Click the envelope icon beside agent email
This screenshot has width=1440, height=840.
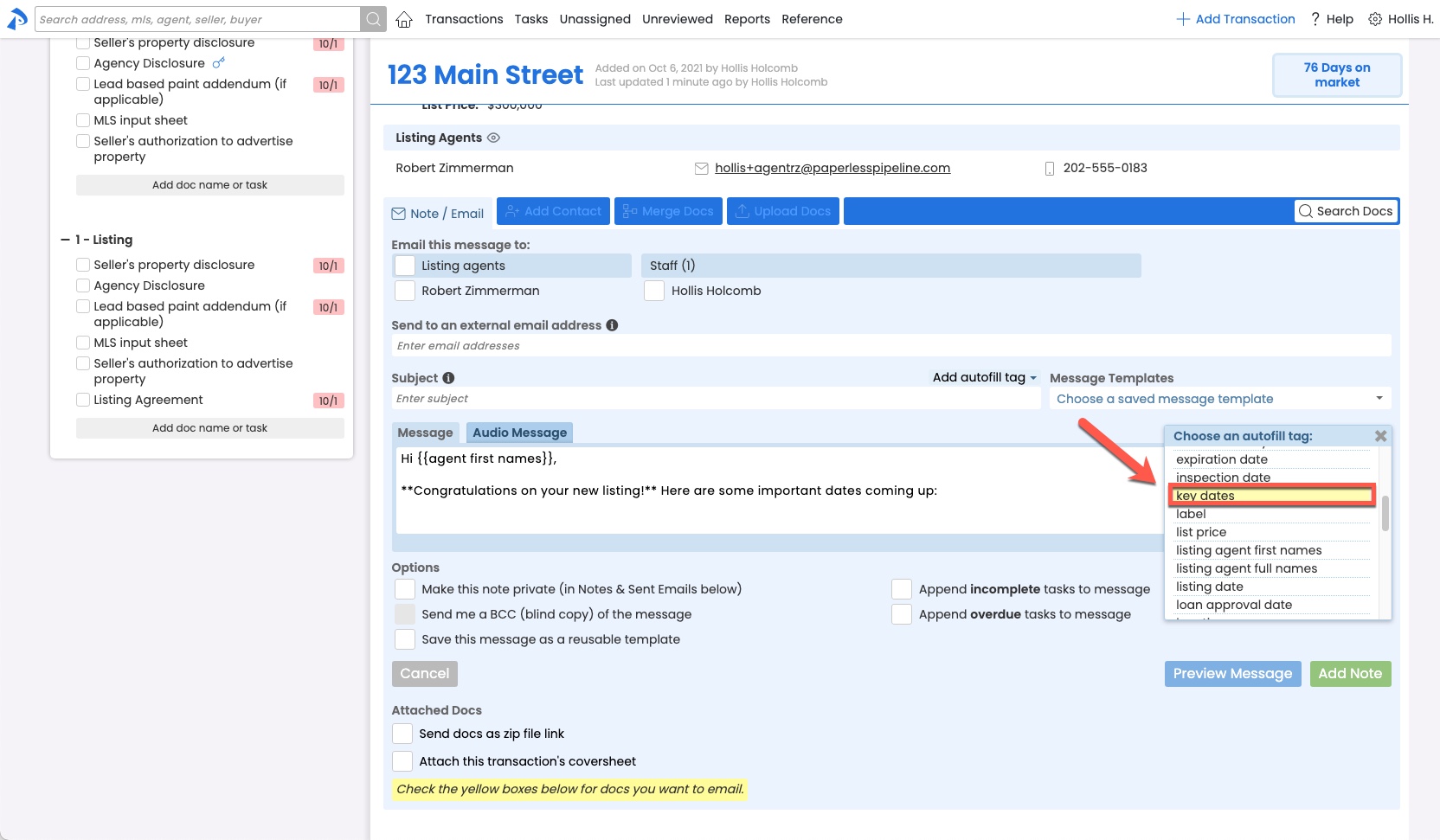702,169
